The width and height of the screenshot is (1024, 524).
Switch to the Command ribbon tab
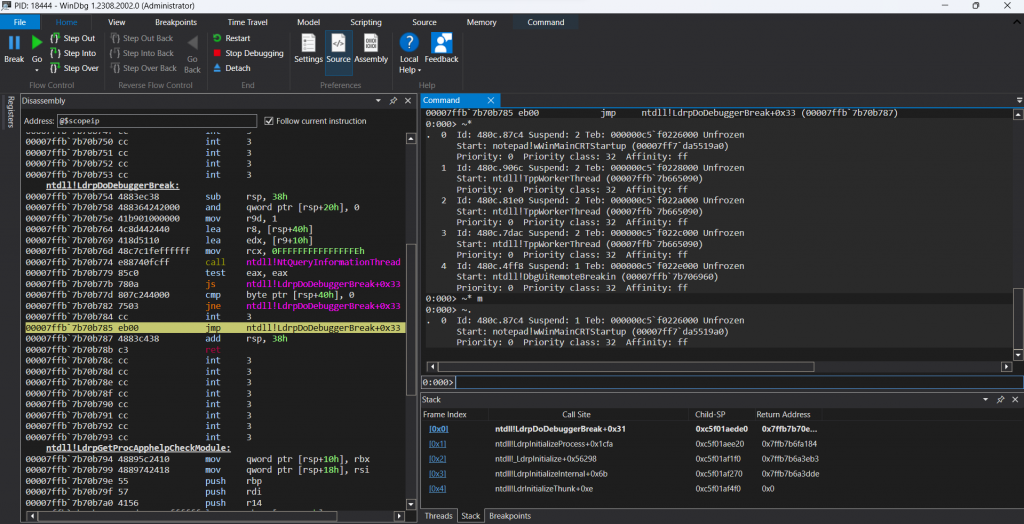click(x=546, y=22)
